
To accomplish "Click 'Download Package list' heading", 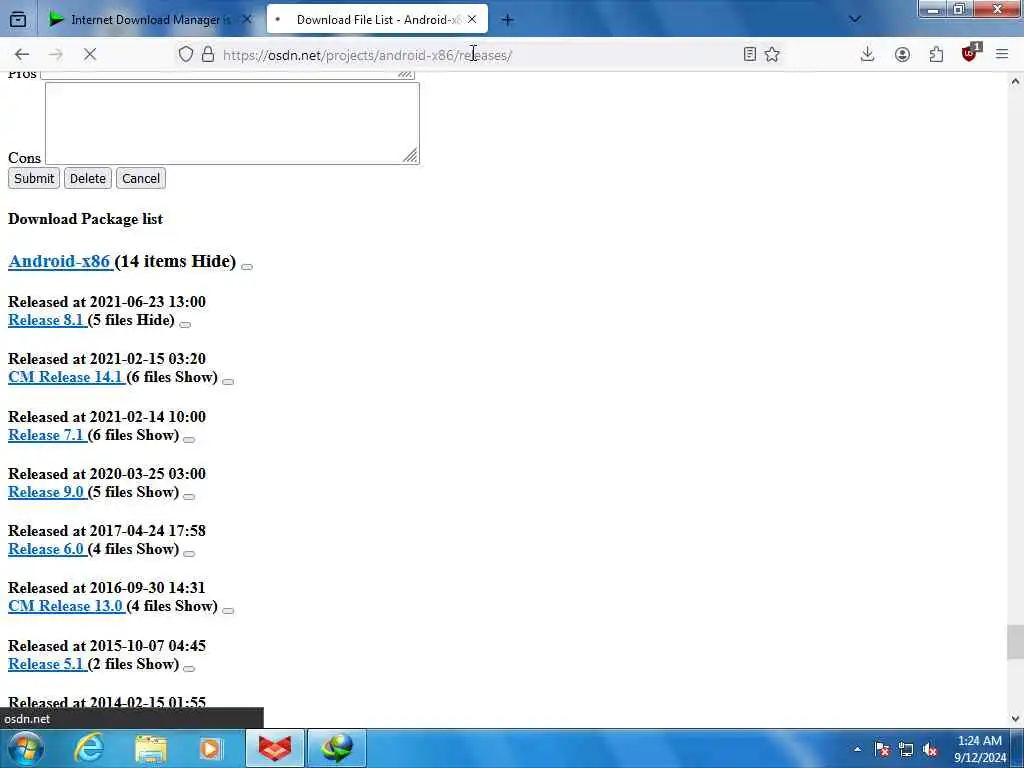I will (86, 219).
